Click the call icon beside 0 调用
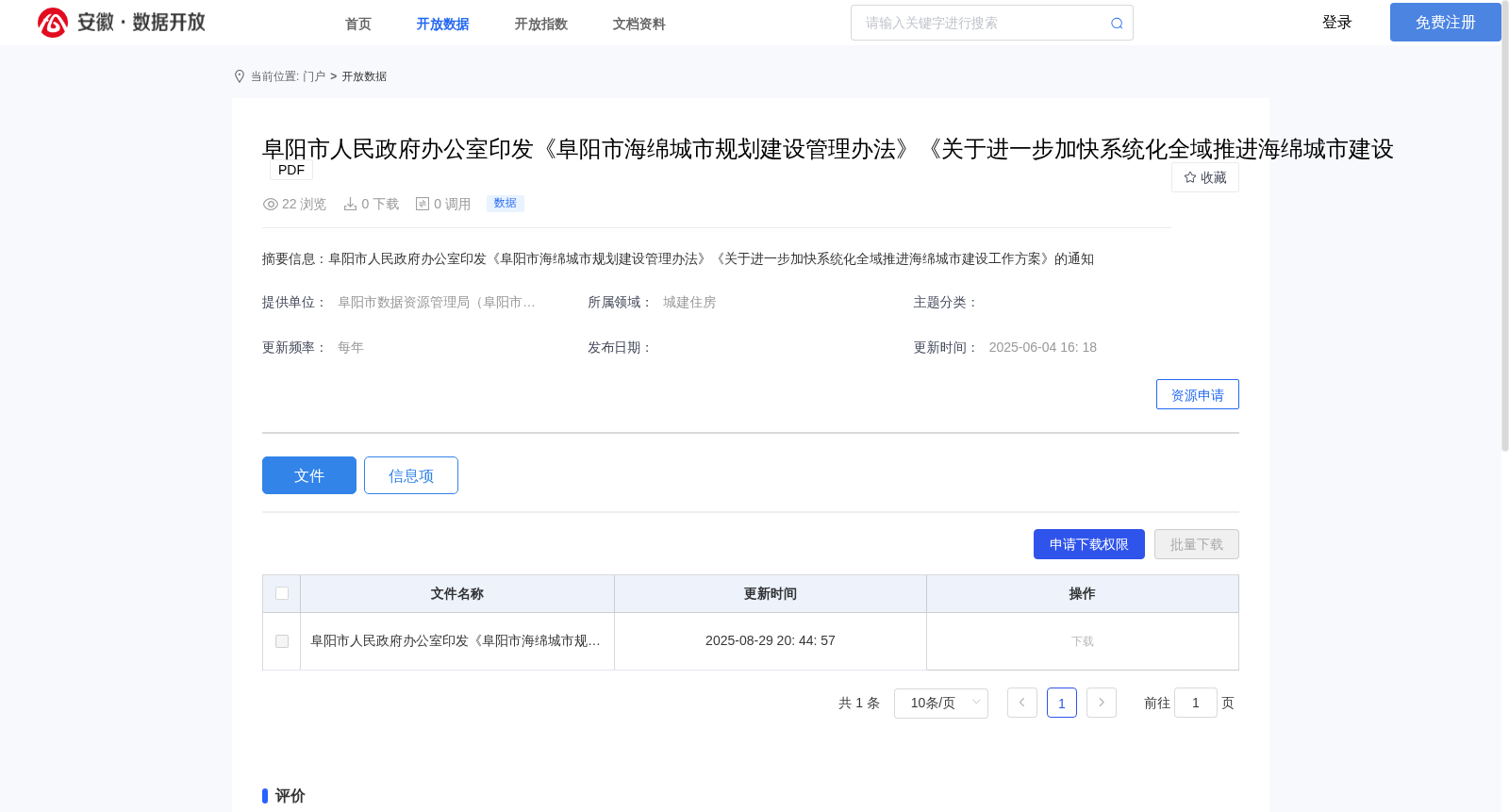This screenshot has height=812, width=1509. 423,204
